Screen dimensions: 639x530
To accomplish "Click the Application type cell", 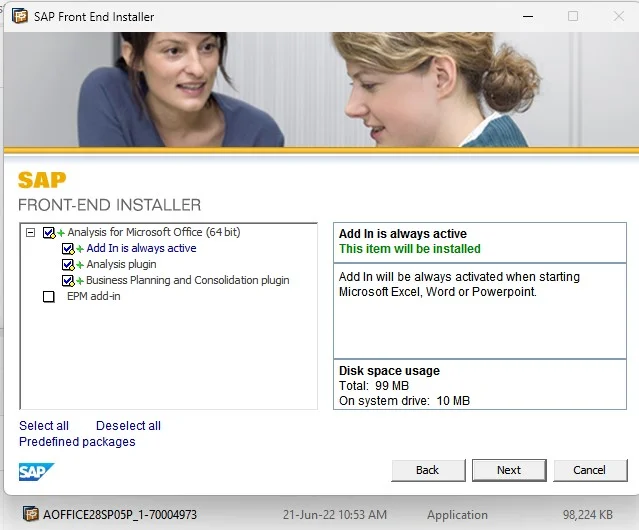I will click(x=457, y=515).
